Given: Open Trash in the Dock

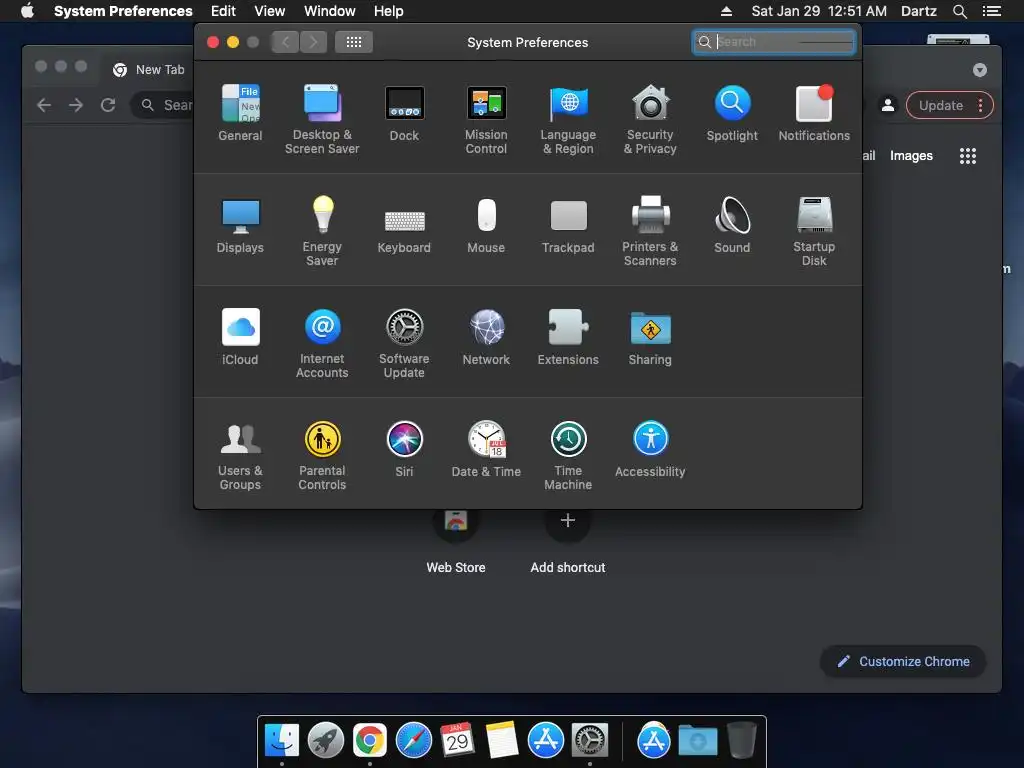Looking at the screenshot, I should coord(742,740).
